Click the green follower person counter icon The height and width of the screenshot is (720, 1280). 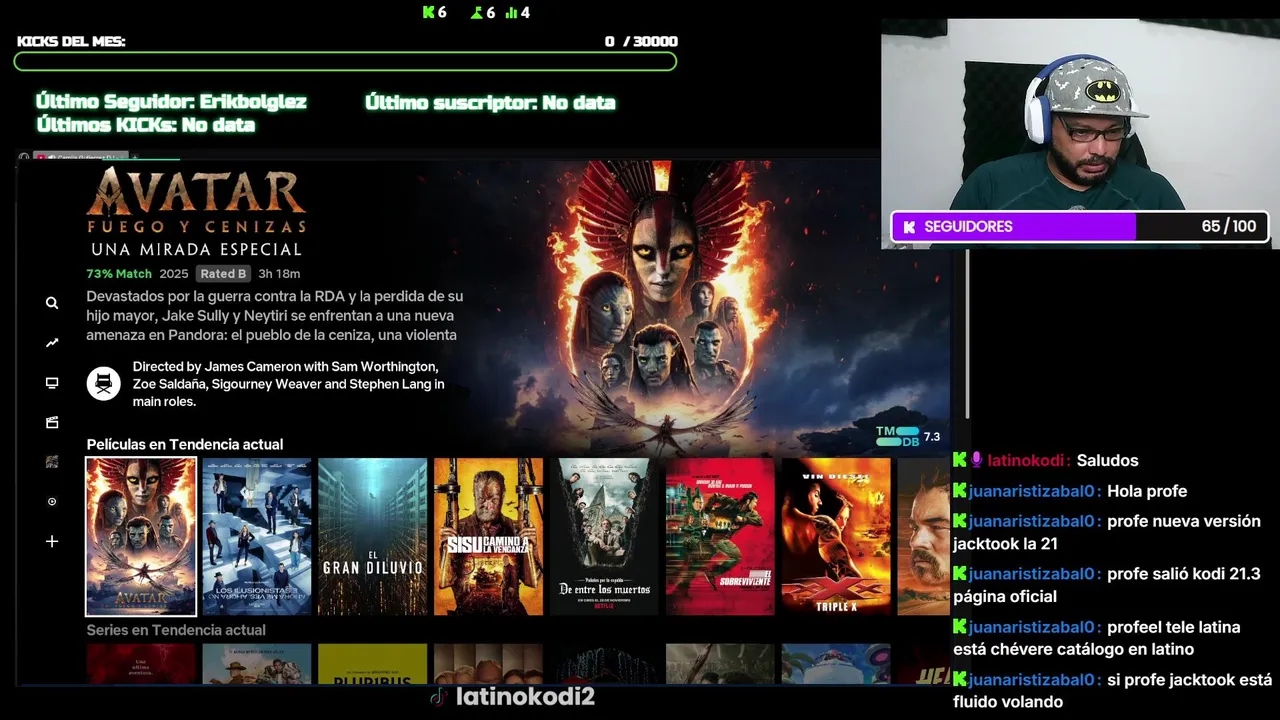tap(477, 12)
